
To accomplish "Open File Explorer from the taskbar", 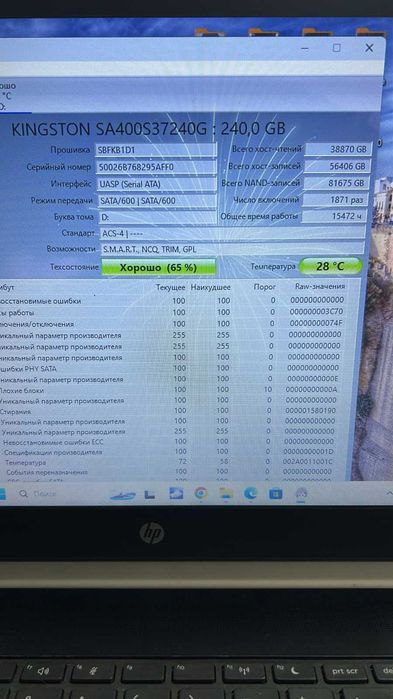I will pos(226,493).
